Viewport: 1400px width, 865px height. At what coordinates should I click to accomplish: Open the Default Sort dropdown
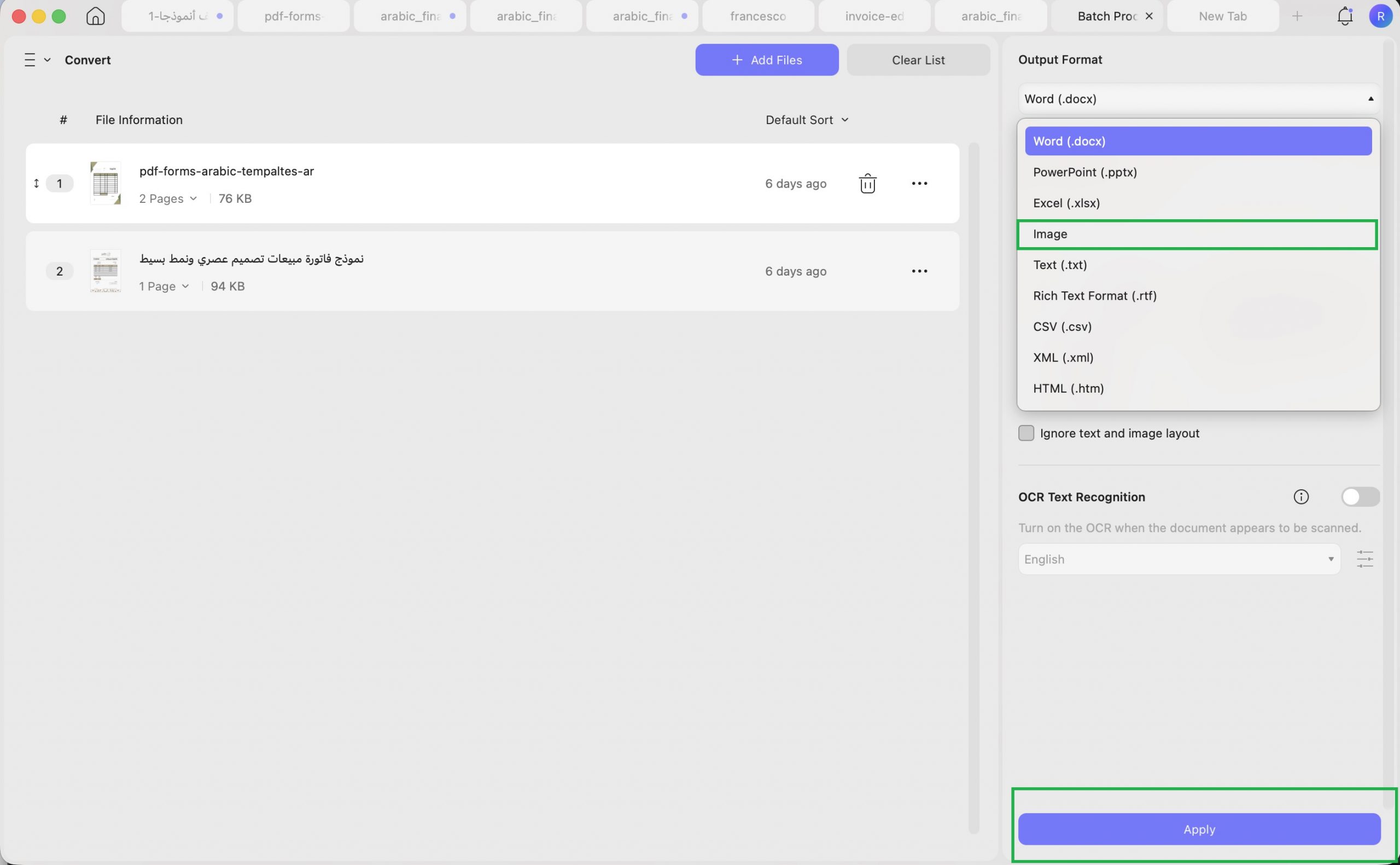pos(807,120)
